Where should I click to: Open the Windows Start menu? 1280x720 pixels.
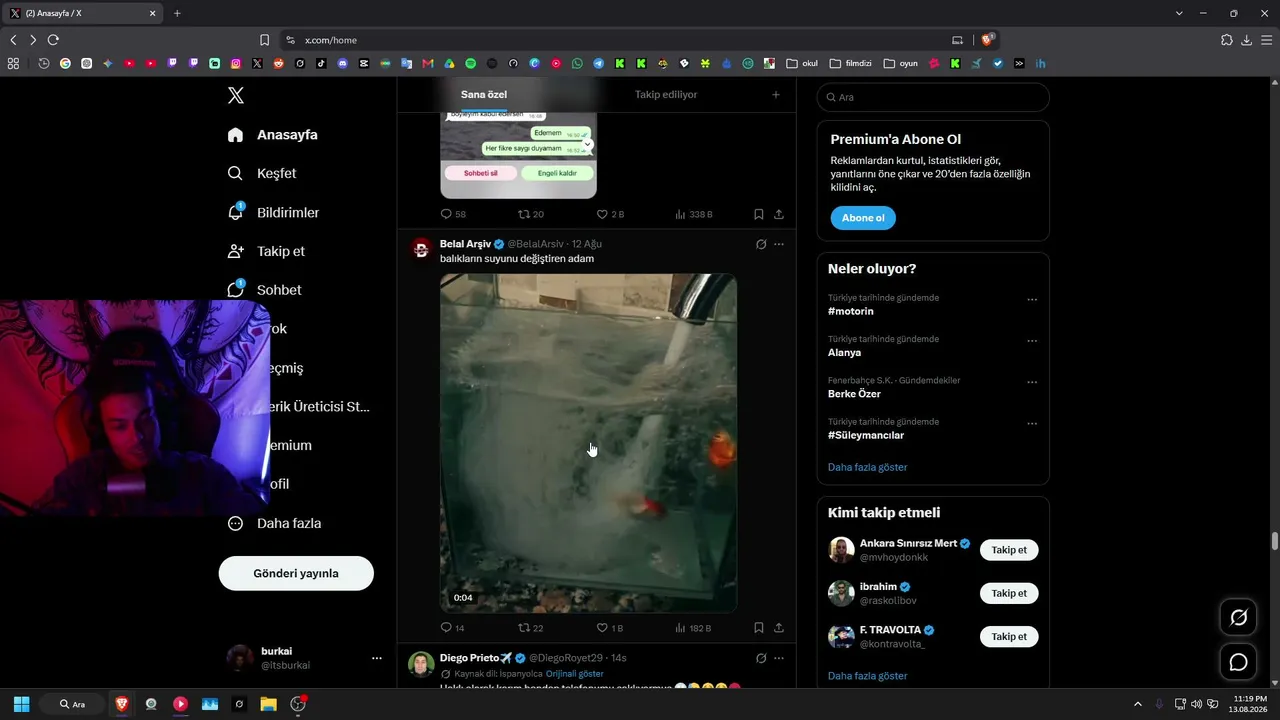pos(21,704)
